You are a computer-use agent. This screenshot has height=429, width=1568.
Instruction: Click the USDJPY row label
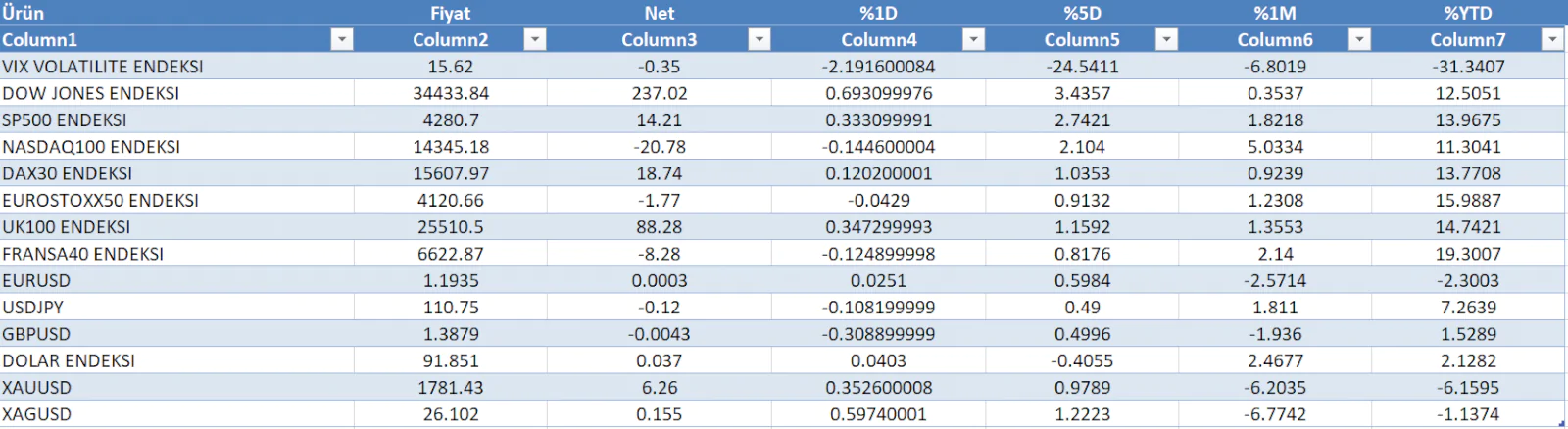176,308
